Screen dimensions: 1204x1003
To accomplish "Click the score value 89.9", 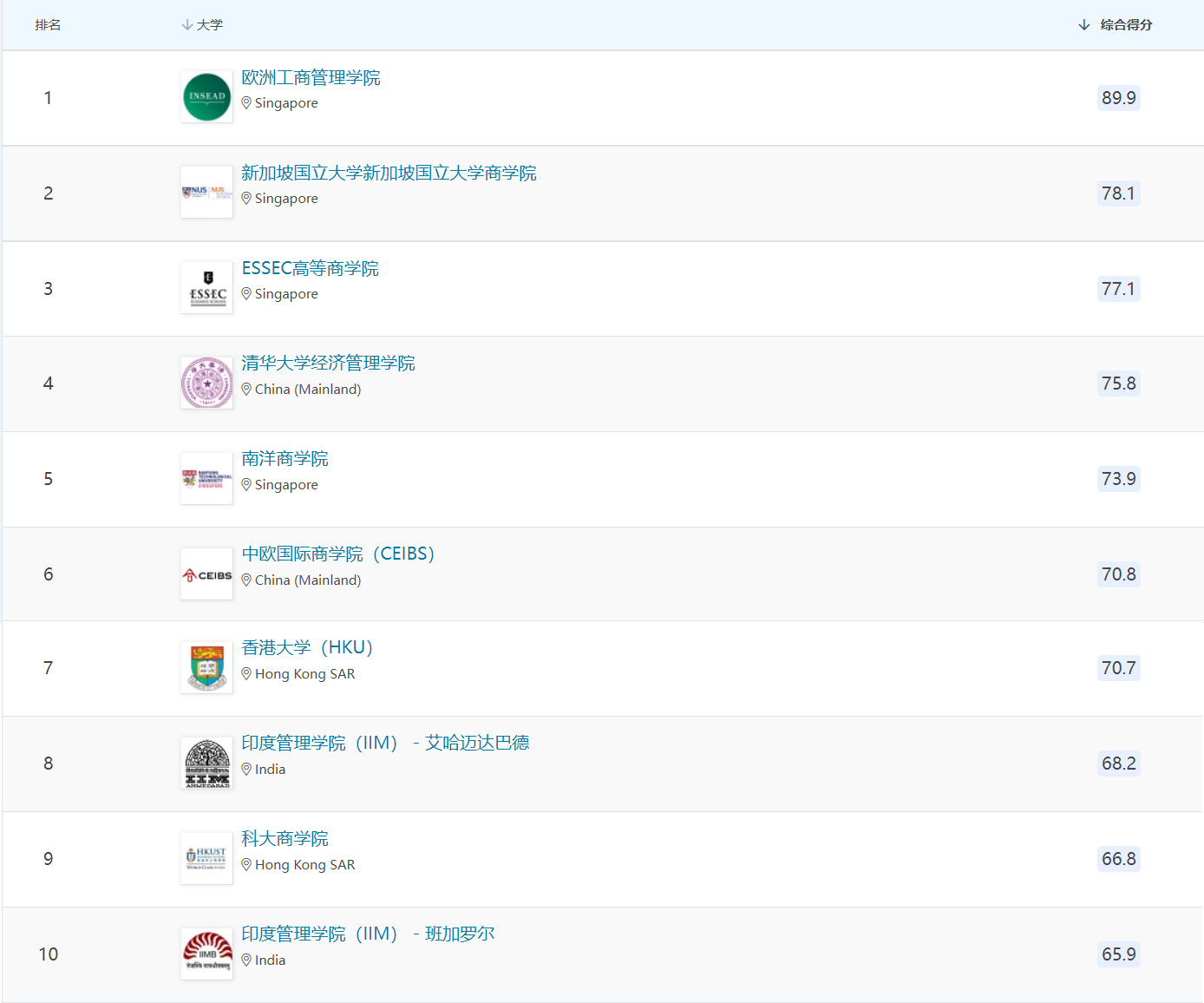I will 1118,98.
